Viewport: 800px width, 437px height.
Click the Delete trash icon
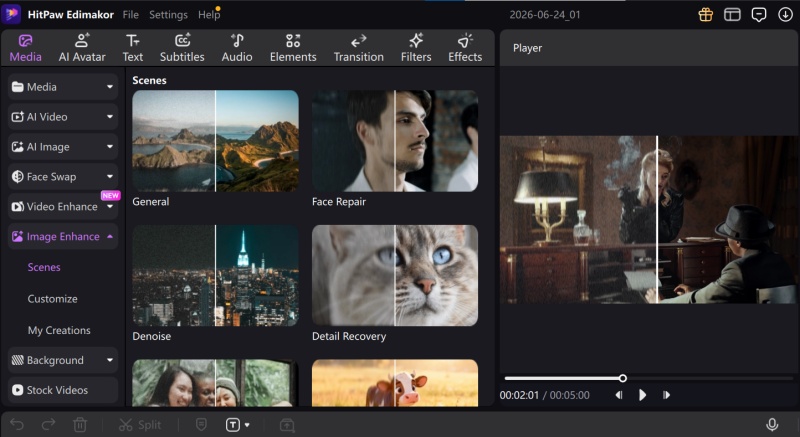click(x=80, y=425)
